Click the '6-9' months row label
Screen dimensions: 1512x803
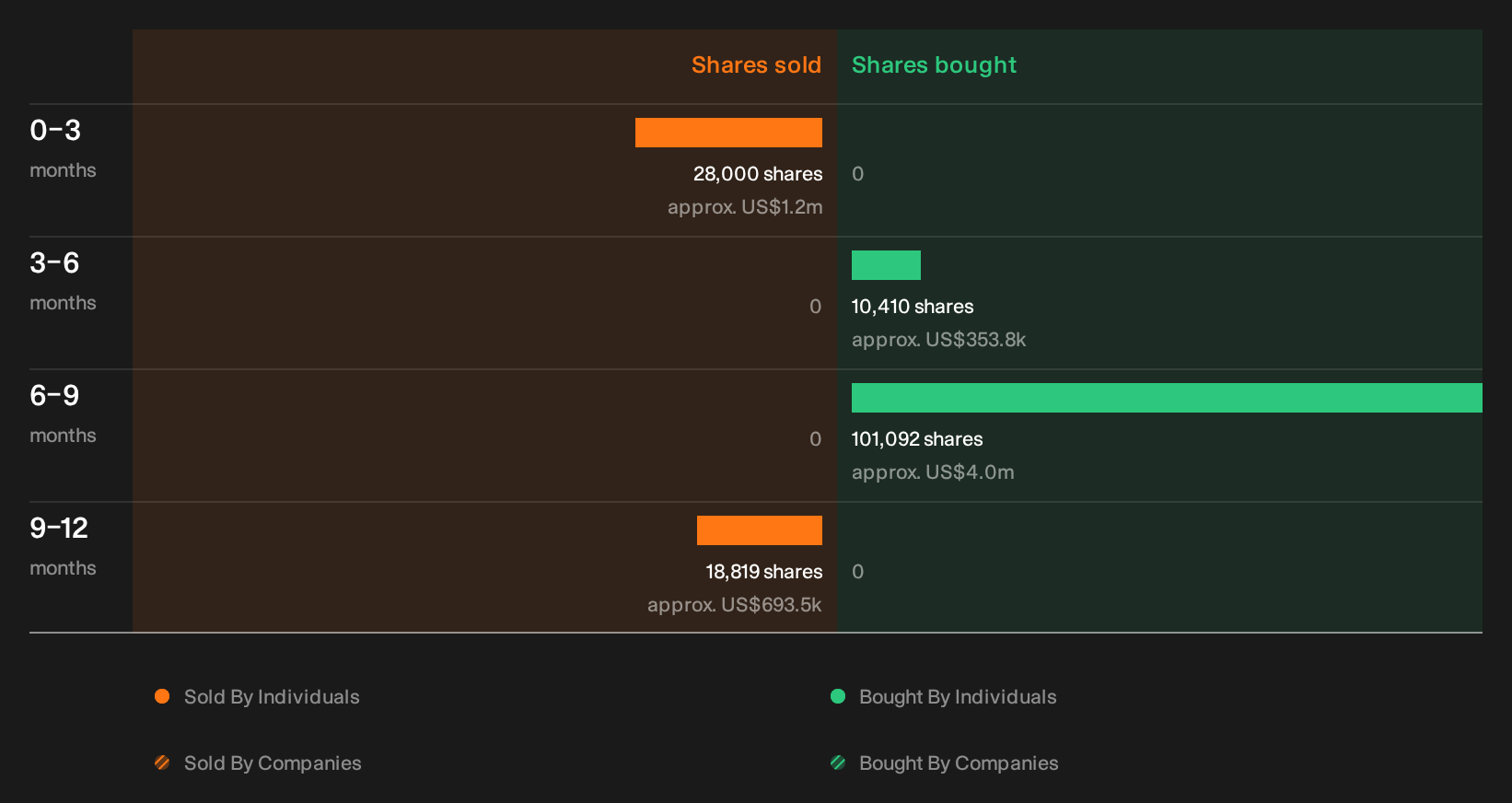point(54,396)
